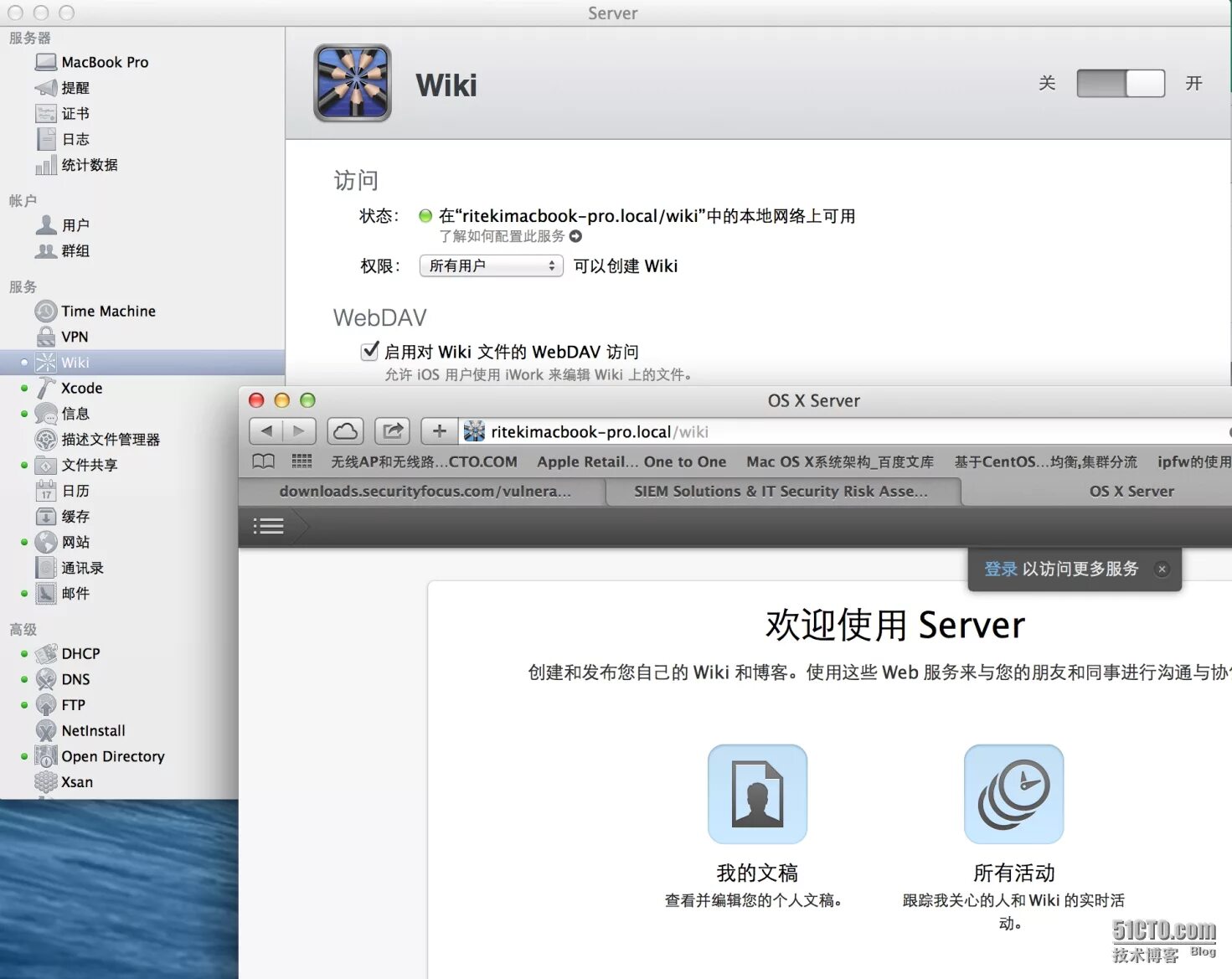Open Apple Retail... One to One bookmark
The width and height of the screenshot is (1232, 979).
click(631, 461)
